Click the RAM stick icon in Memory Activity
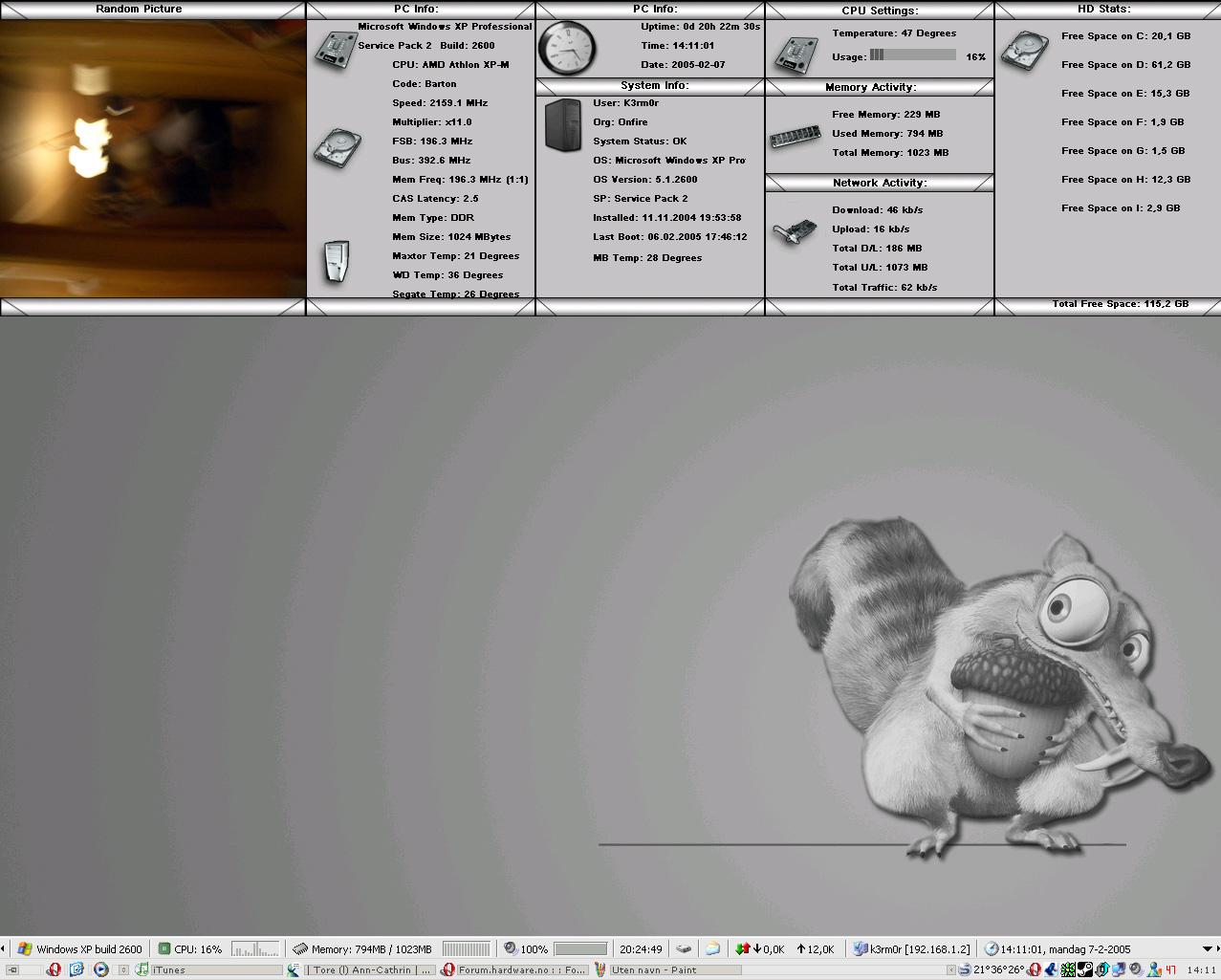Screen dimensions: 1221x980 795,137
